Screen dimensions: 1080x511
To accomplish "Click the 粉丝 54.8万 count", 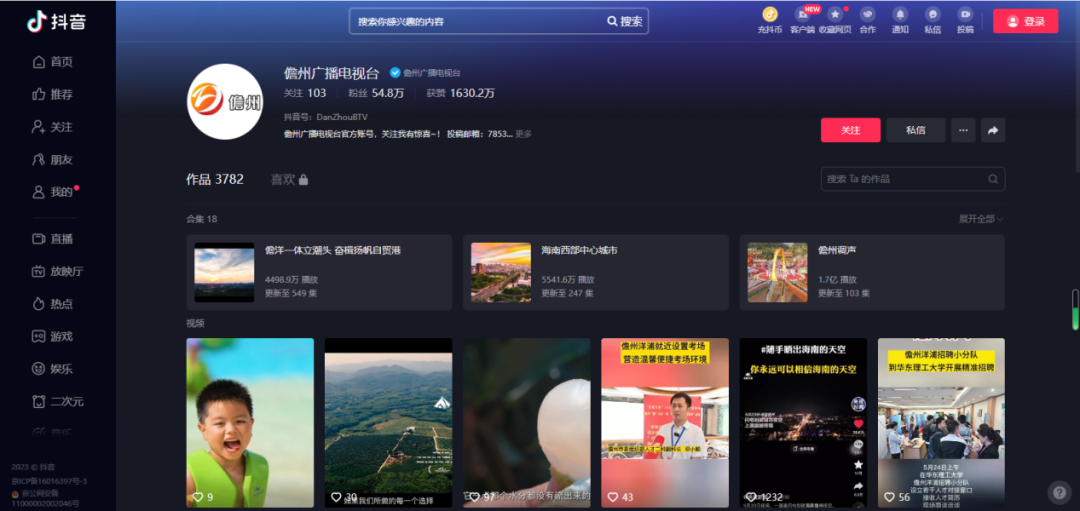I will pyautogui.click(x=376, y=93).
